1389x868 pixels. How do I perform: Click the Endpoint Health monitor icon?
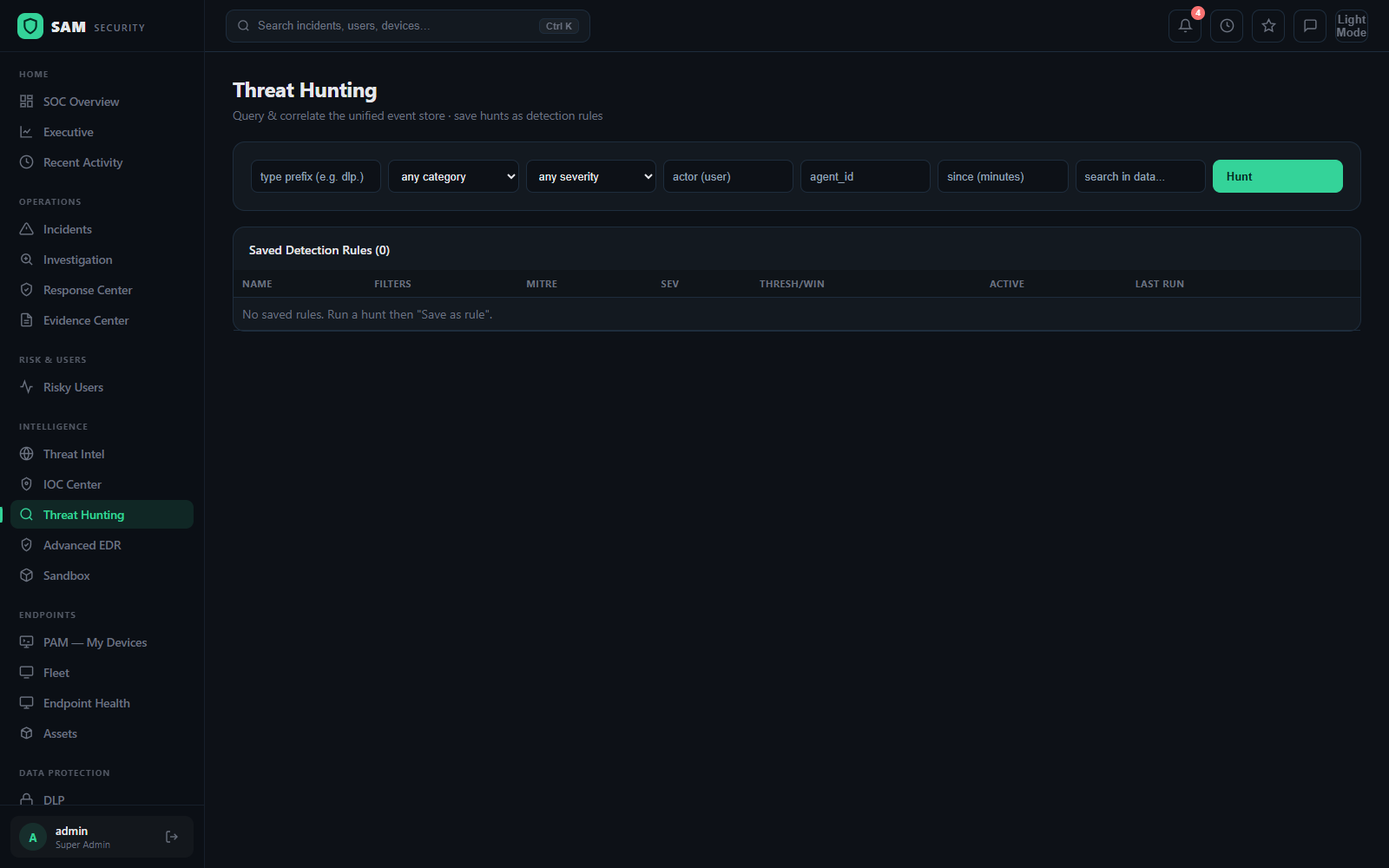(x=27, y=703)
